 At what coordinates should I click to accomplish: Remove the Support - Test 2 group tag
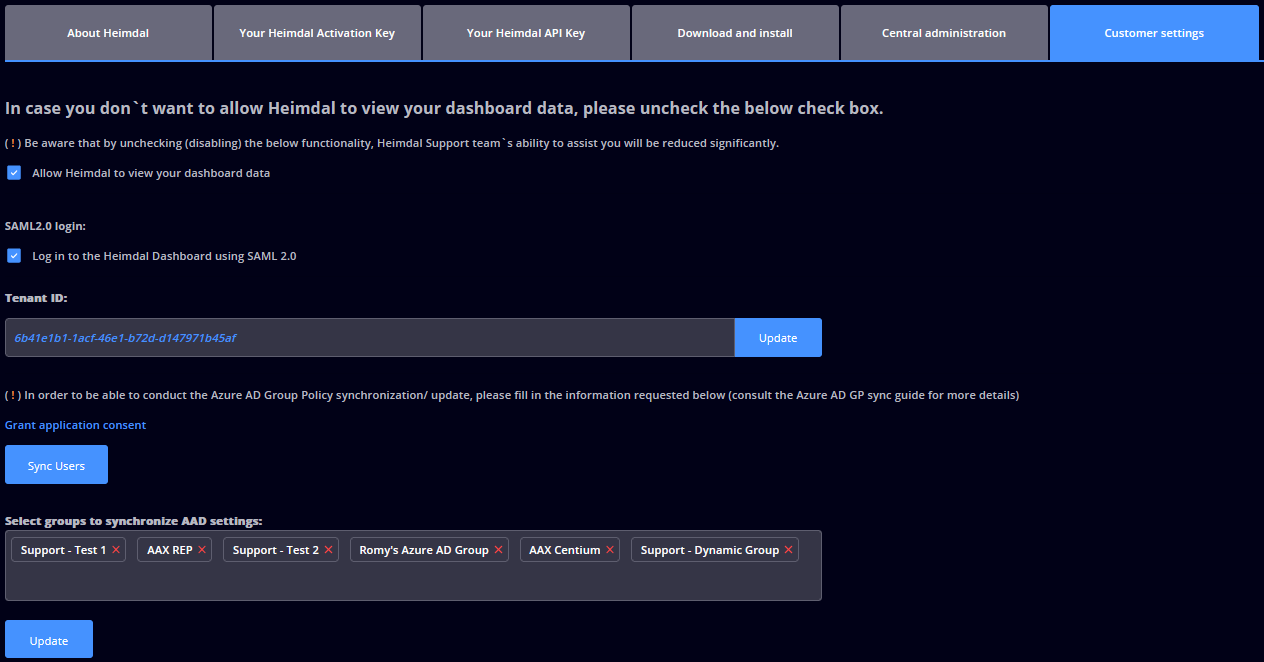pyautogui.click(x=328, y=550)
